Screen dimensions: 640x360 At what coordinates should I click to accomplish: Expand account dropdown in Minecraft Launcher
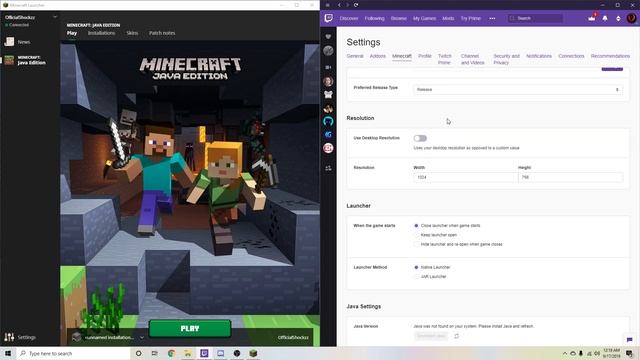click(x=55, y=17)
